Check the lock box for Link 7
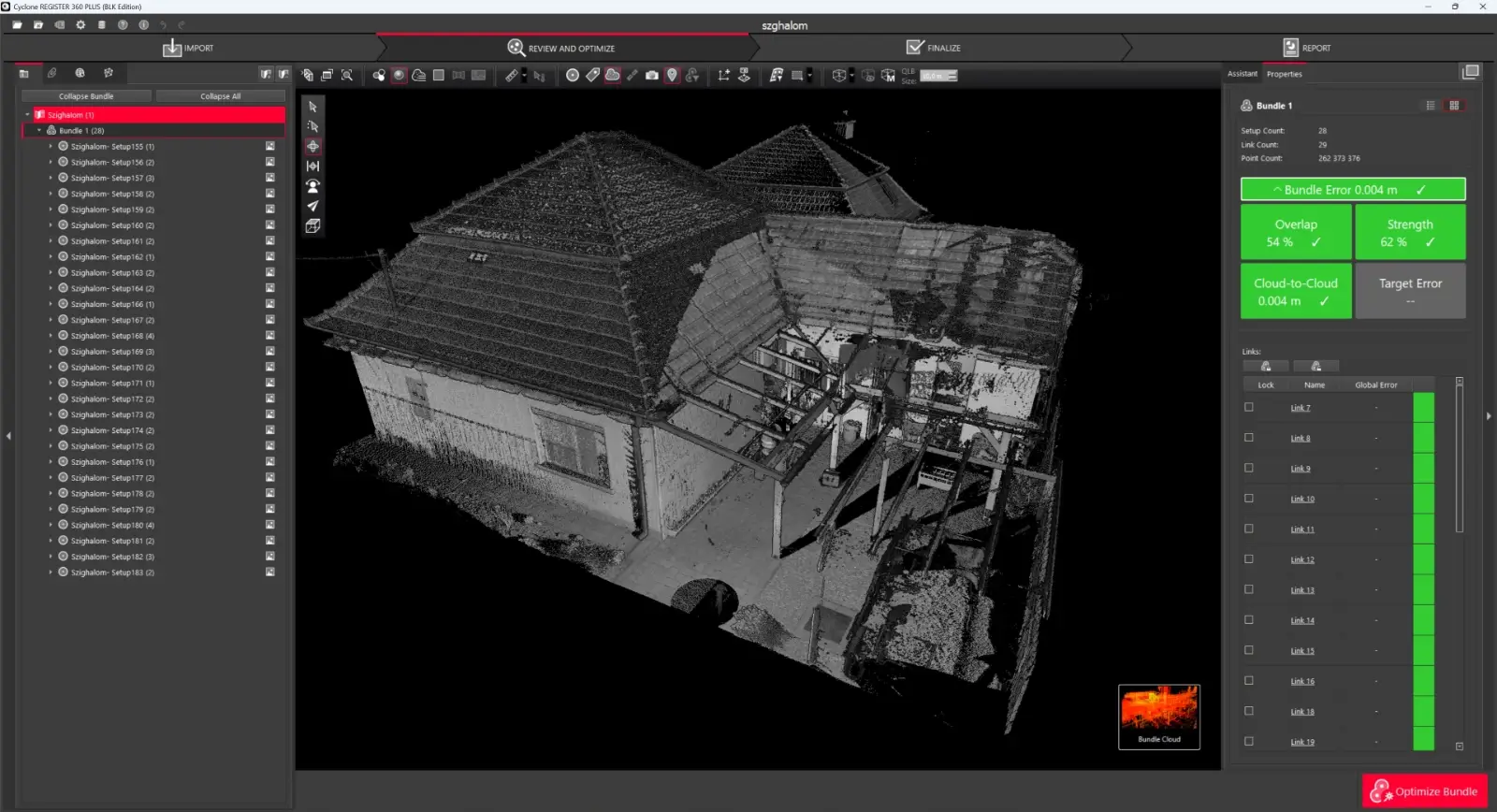The image size is (1497, 812). click(1249, 407)
